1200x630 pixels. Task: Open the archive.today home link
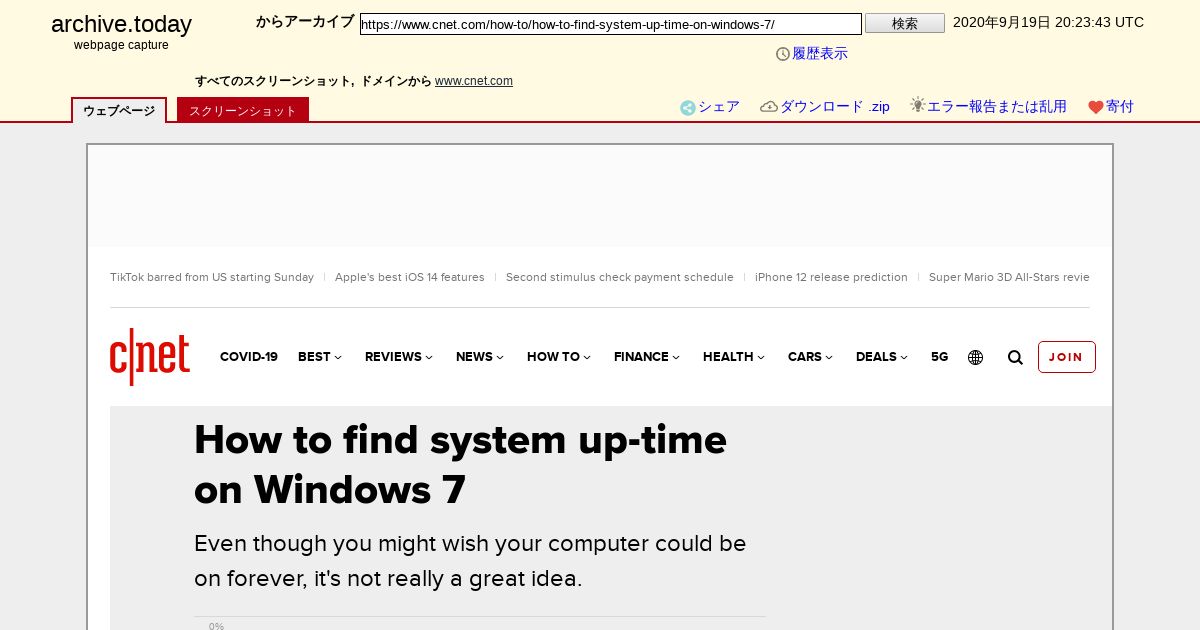pyautogui.click(x=121, y=24)
